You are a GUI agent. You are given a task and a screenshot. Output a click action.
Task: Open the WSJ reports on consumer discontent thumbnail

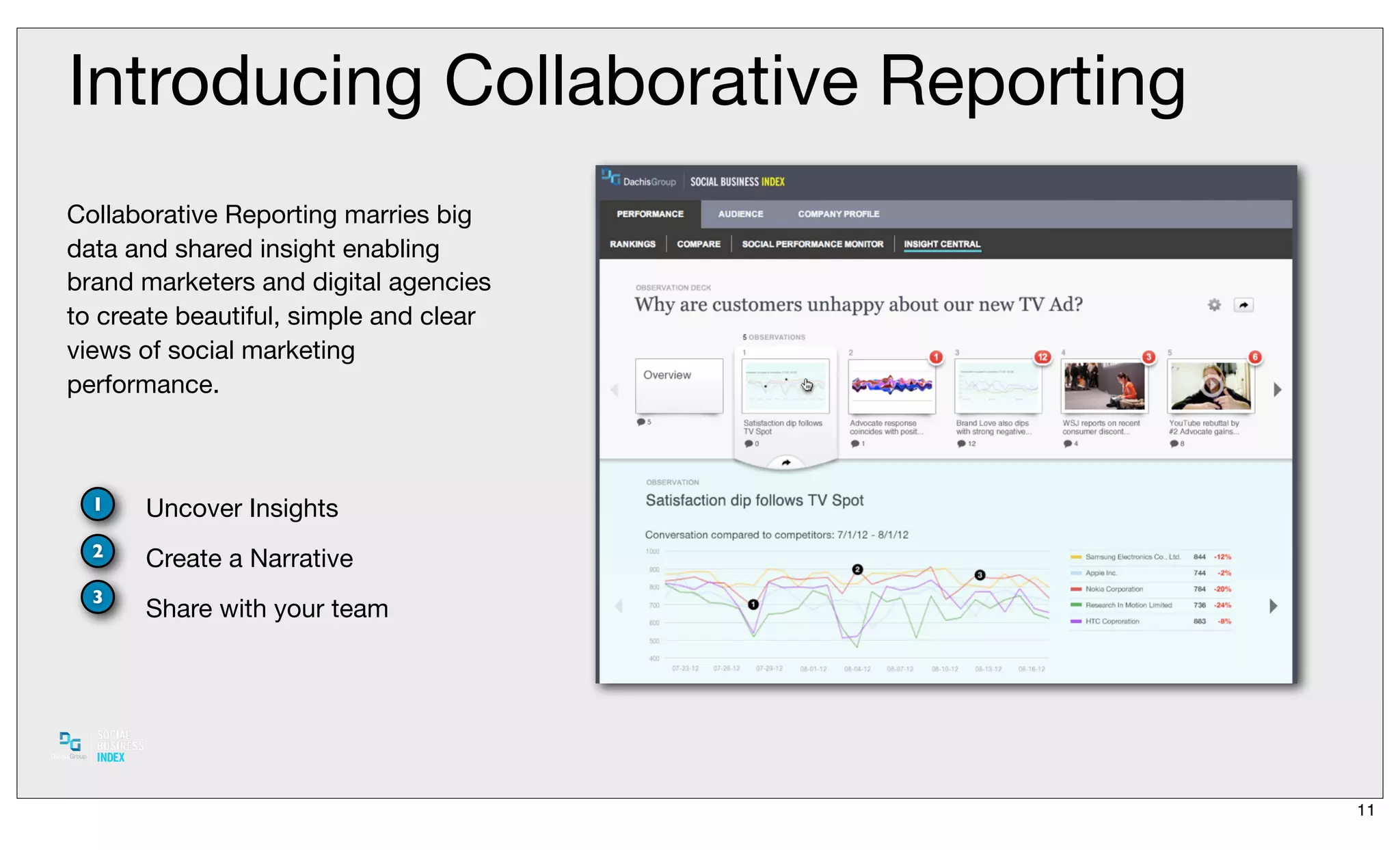coord(1105,386)
